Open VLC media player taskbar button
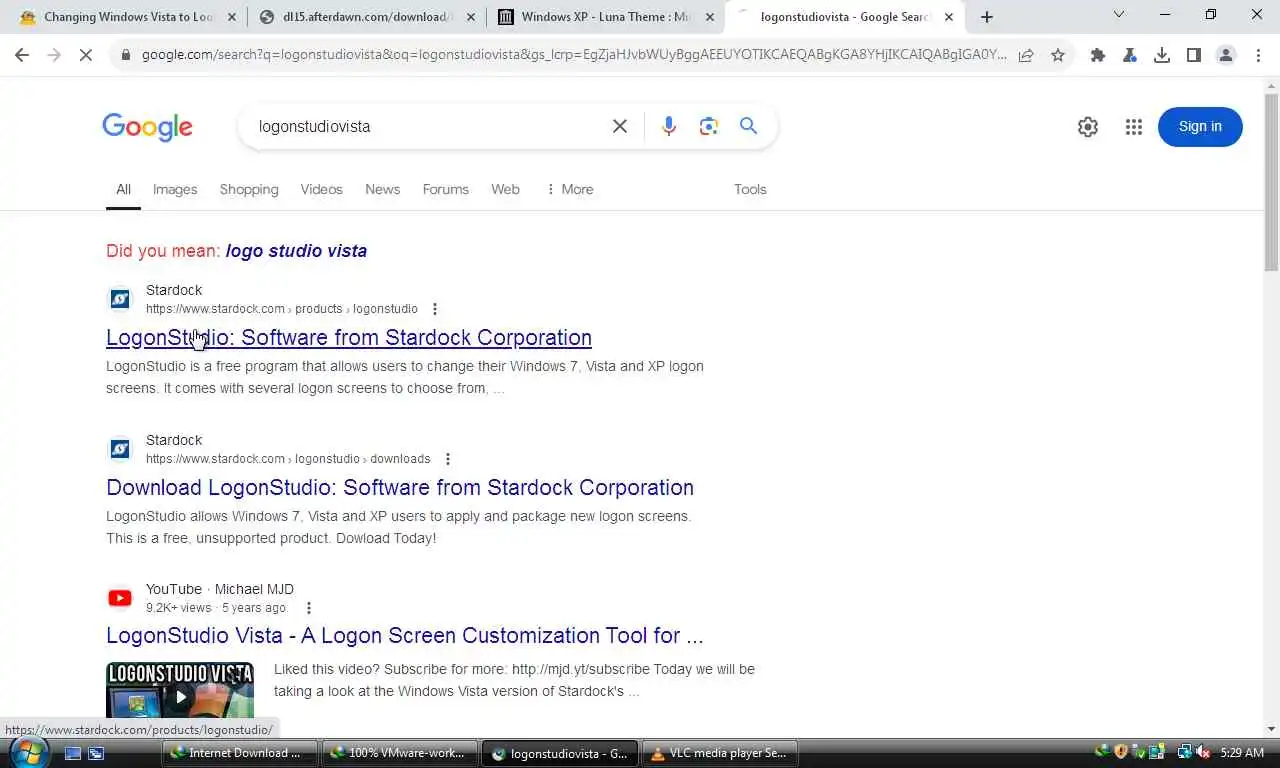 [720, 753]
